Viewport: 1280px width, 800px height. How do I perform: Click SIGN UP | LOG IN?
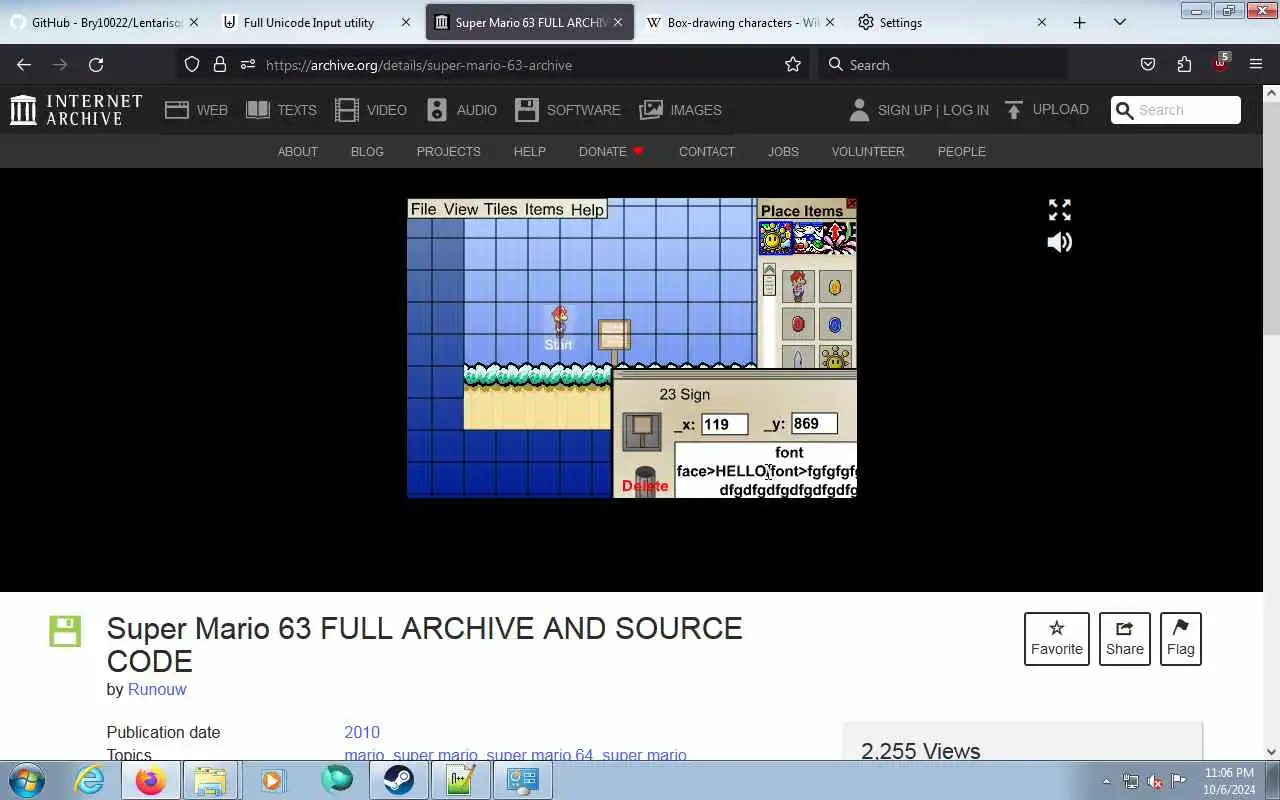click(x=919, y=110)
